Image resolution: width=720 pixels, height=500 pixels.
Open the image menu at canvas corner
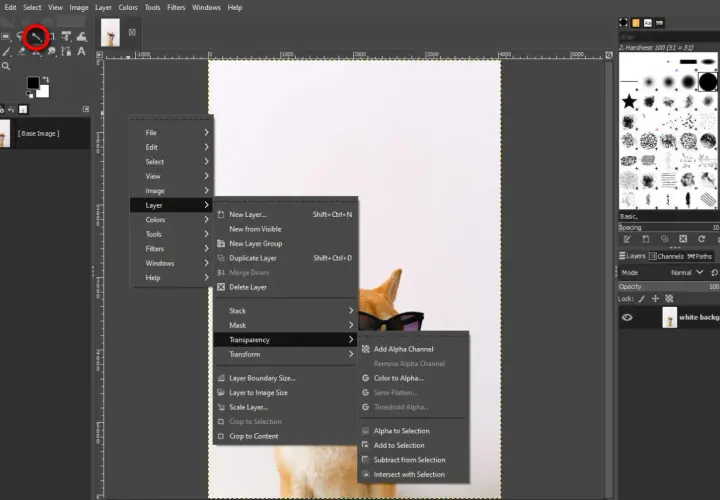(x=99, y=55)
